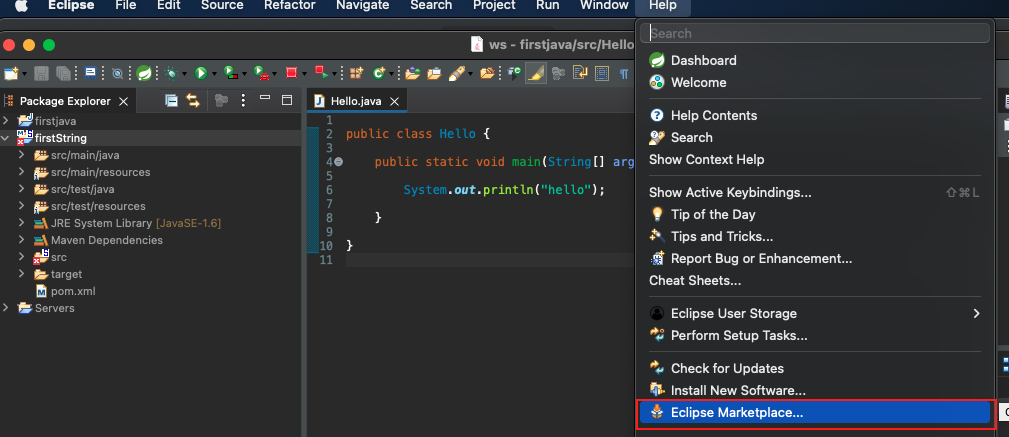Select the target folder in tree
Screen dimensions: 1009x437
click(66, 274)
